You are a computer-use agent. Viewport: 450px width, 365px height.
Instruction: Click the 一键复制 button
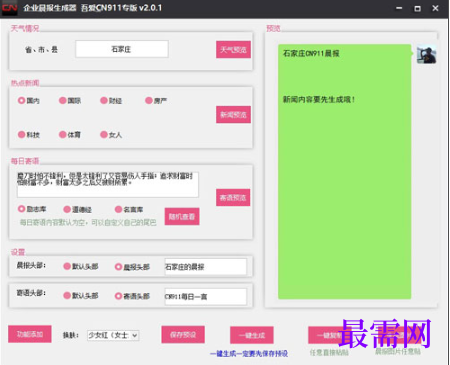point(329,335)
